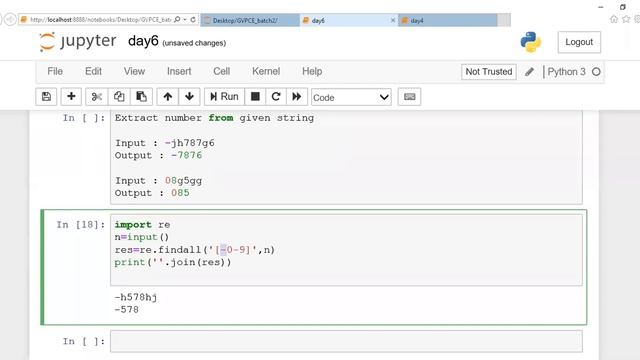This screenshot has width=640, height=360.
Task: Interrupt the kernel with the stop icon
Action: click(x=255, y=97)
